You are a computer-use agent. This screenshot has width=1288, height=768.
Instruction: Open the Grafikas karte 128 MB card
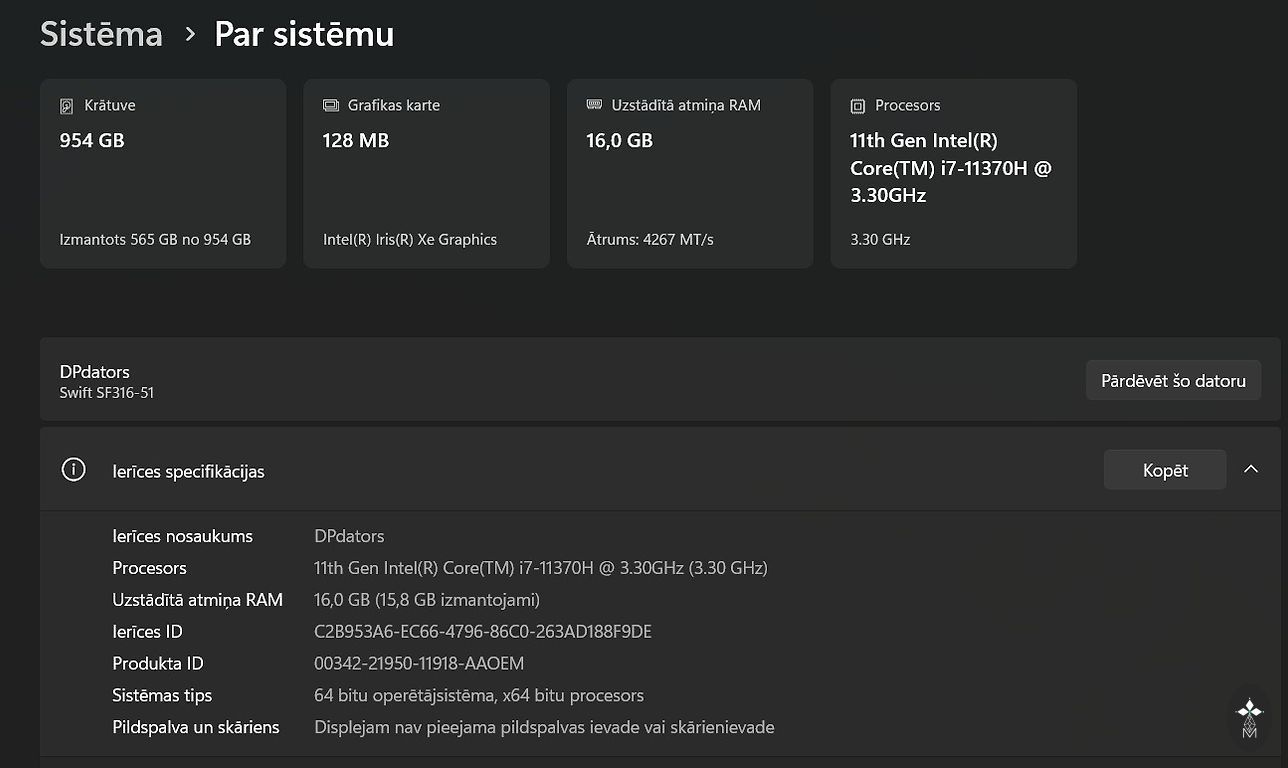(426, 174)
